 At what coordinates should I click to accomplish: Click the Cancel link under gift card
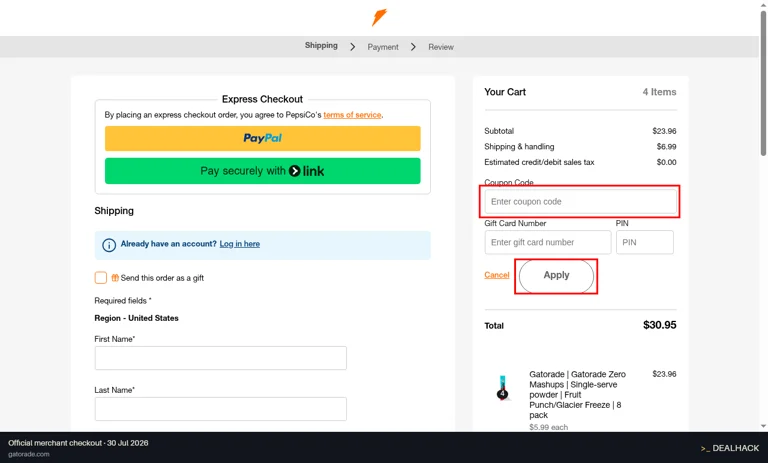click(497, 275)
